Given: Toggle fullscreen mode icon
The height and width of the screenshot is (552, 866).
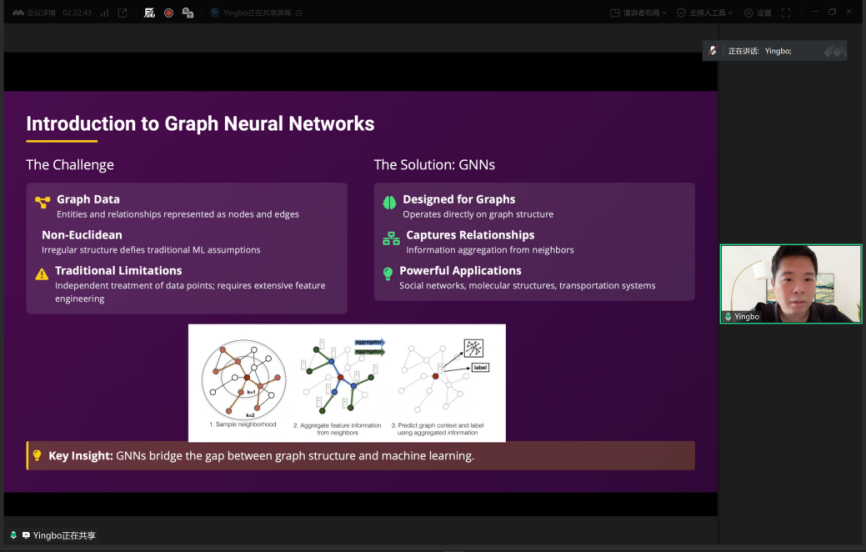Looking at the screenshot, I should [x=785, y=13].
